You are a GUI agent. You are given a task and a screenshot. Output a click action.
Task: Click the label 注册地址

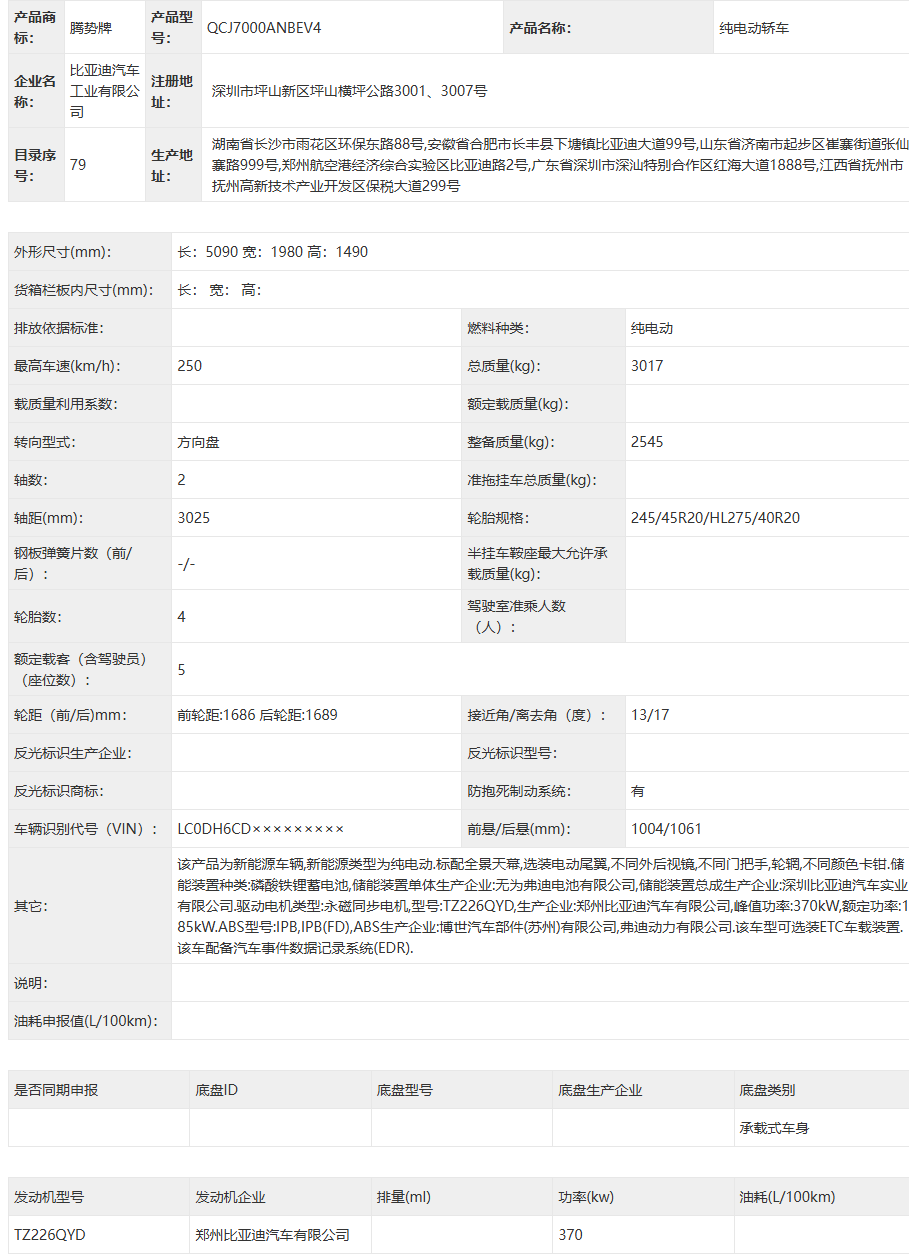[x=172, y=91]
